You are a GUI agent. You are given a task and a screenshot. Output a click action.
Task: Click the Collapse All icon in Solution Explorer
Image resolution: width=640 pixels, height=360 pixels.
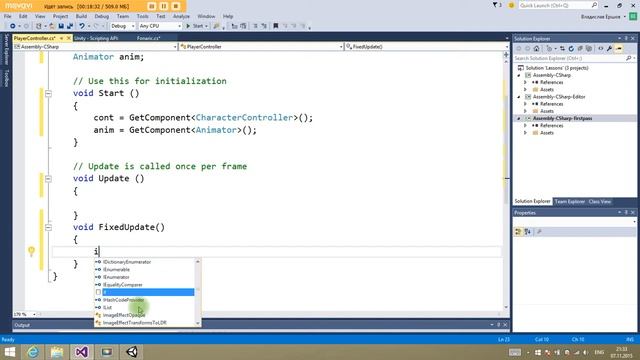click(580, 49)
